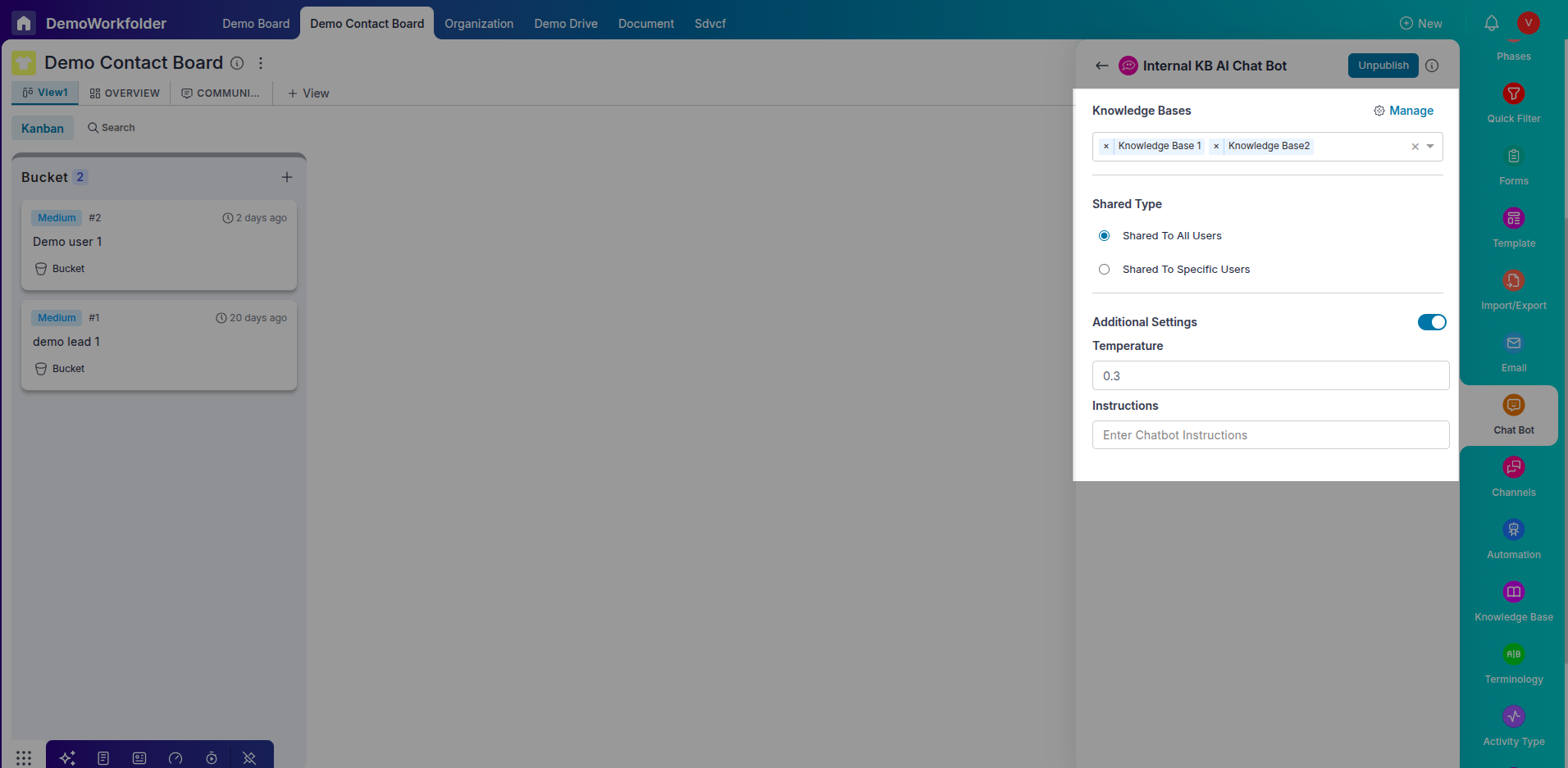Open the speedometer gauge icon in bottom toolbar

point(175,758)
